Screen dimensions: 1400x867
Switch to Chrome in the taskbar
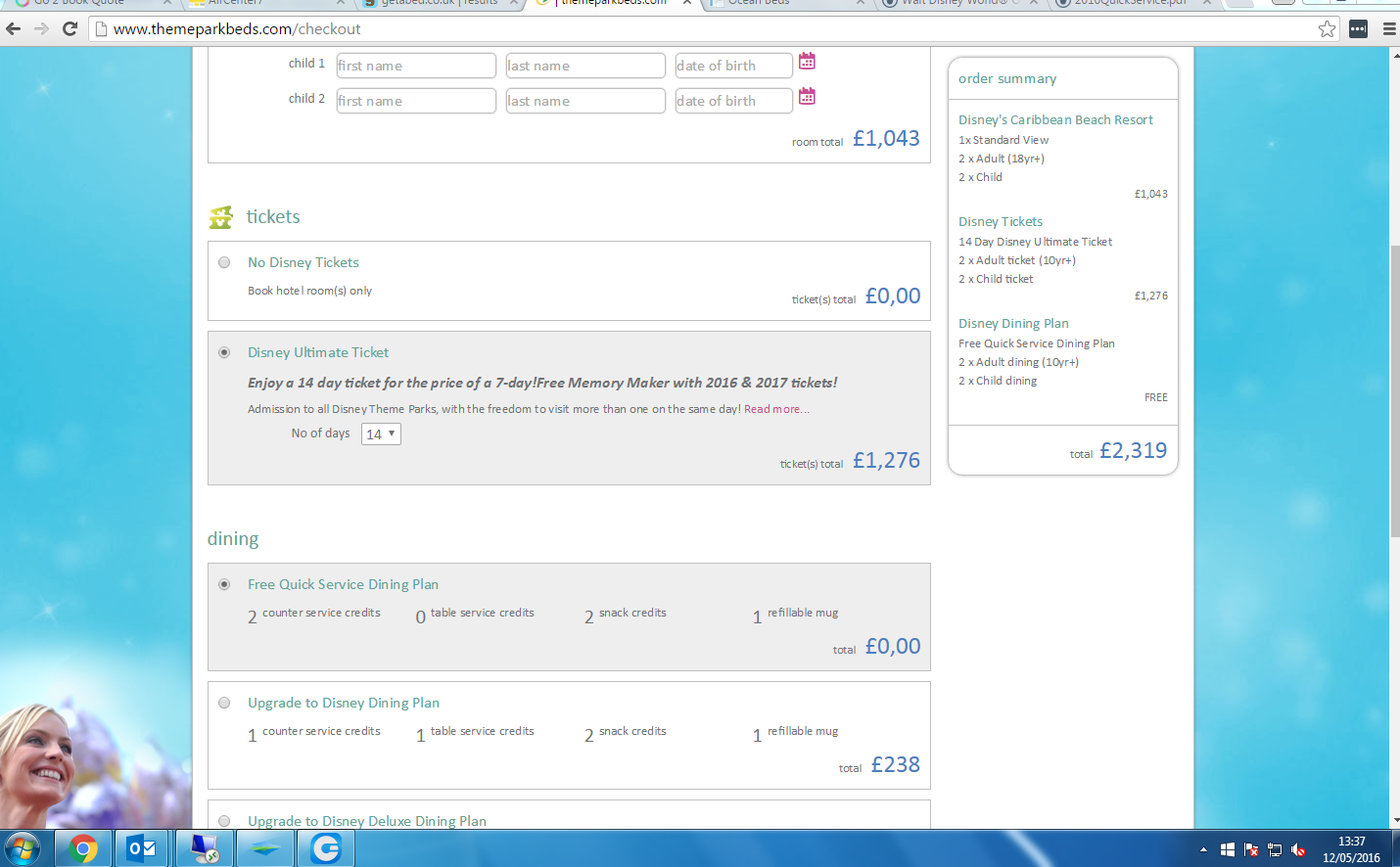tap(83, 848)
